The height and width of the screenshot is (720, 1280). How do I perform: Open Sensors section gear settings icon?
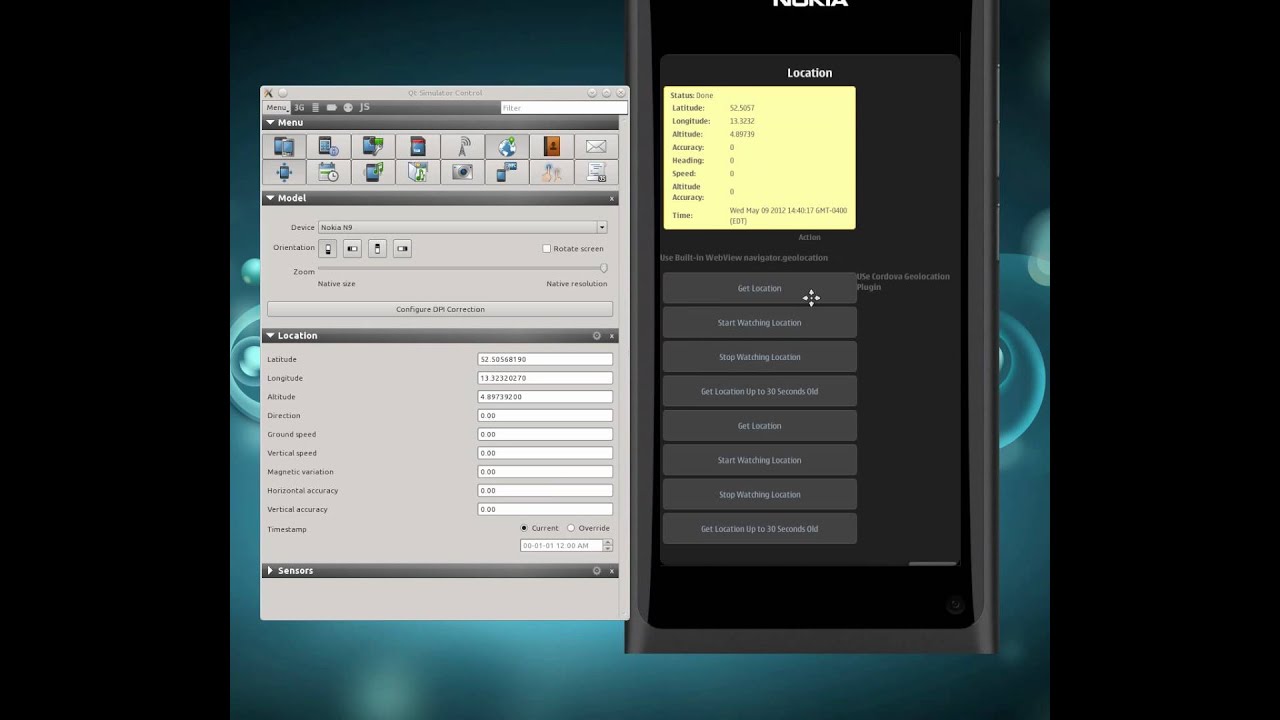tap(597, 571)
